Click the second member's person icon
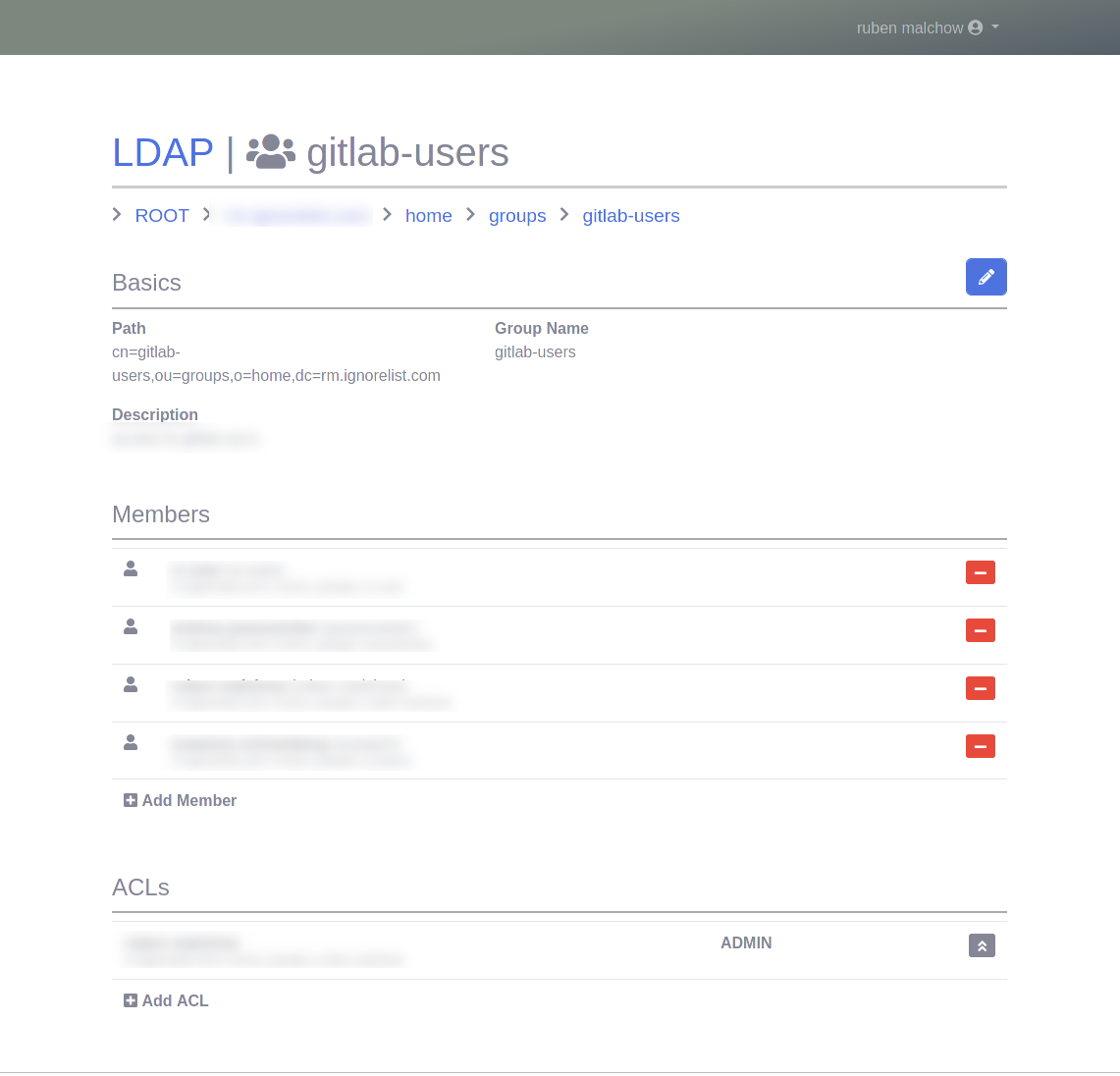This screenshot has width=1120, height=1076. point(130,626)
